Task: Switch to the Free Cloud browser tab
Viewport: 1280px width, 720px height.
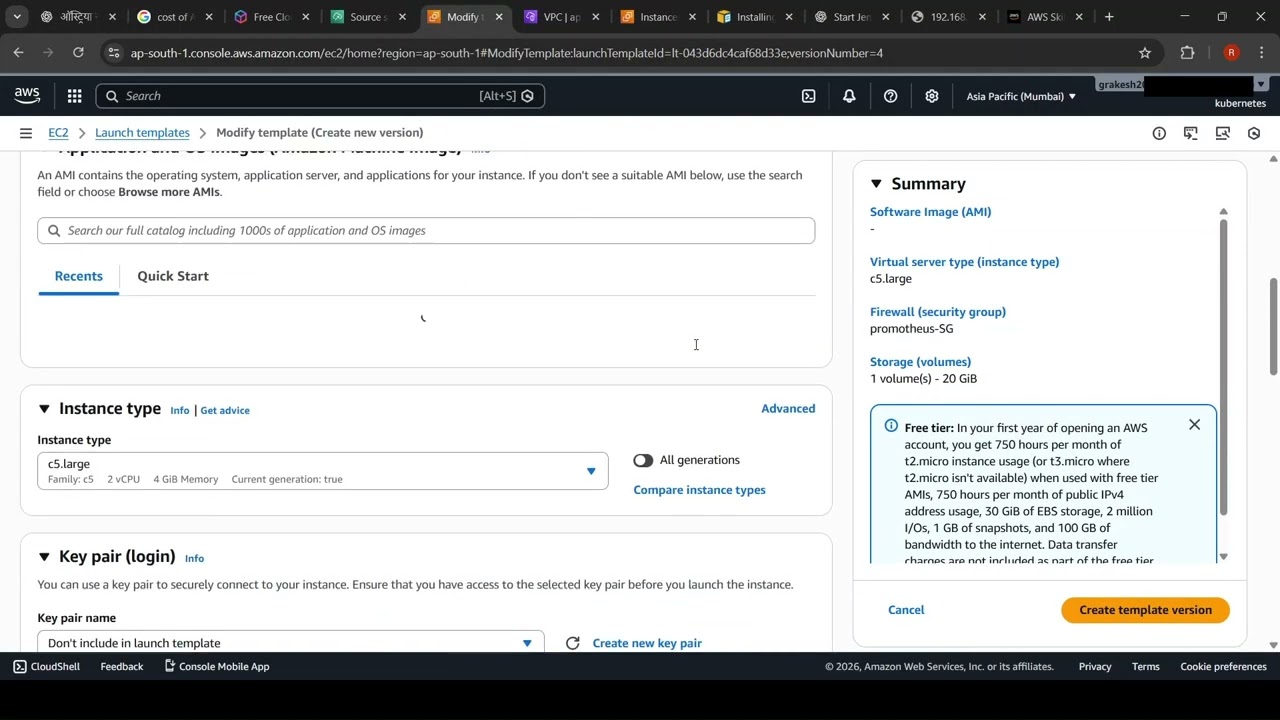Action: click(270, 17)
